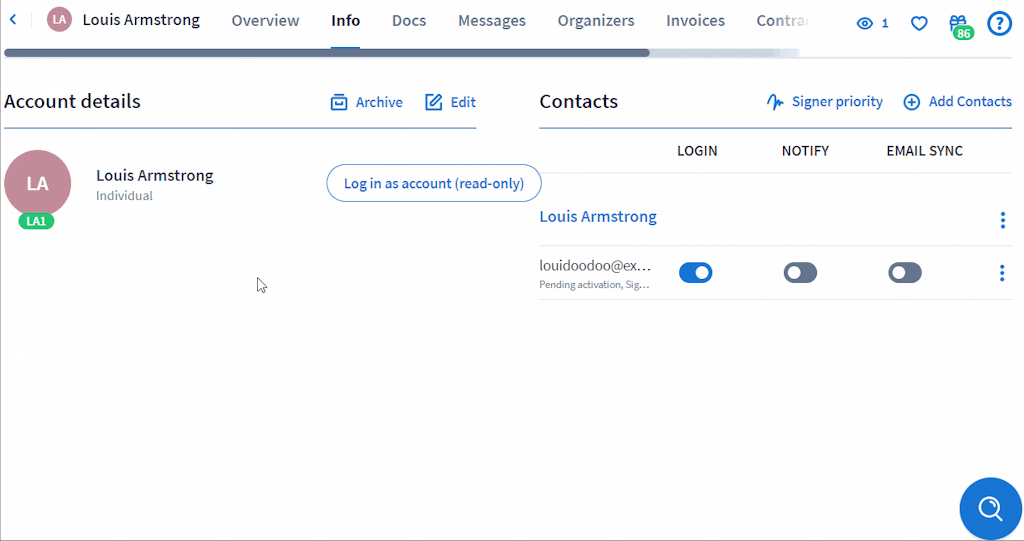Click the Archive button label
Image resolution: width=1024 pixels, height=541 pixels.
tap(379, 103)
